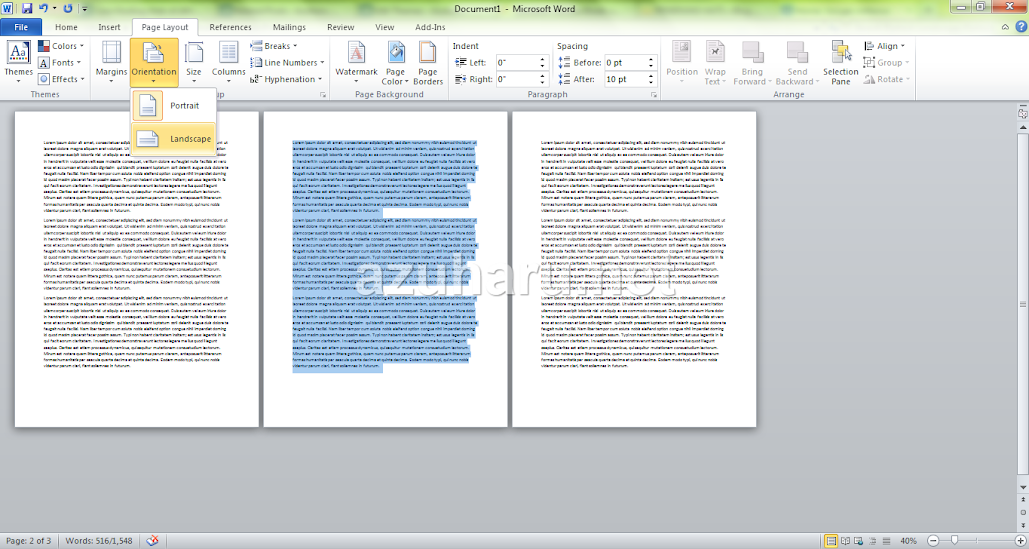
Task: Click the proofing errors icon in status bar
Action: (x=152, y=541)
